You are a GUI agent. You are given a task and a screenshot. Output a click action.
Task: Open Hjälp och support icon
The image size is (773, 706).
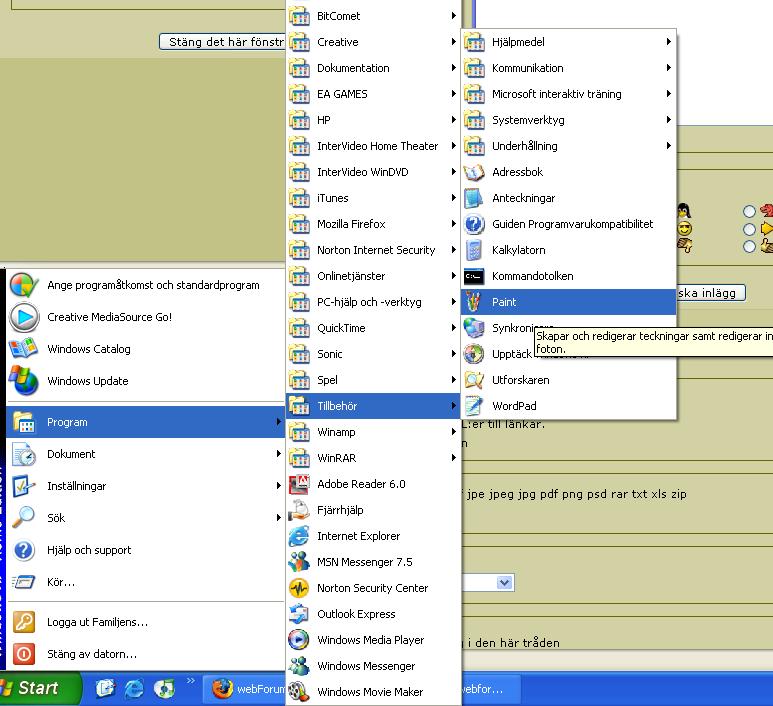click(x=24, y=550)
